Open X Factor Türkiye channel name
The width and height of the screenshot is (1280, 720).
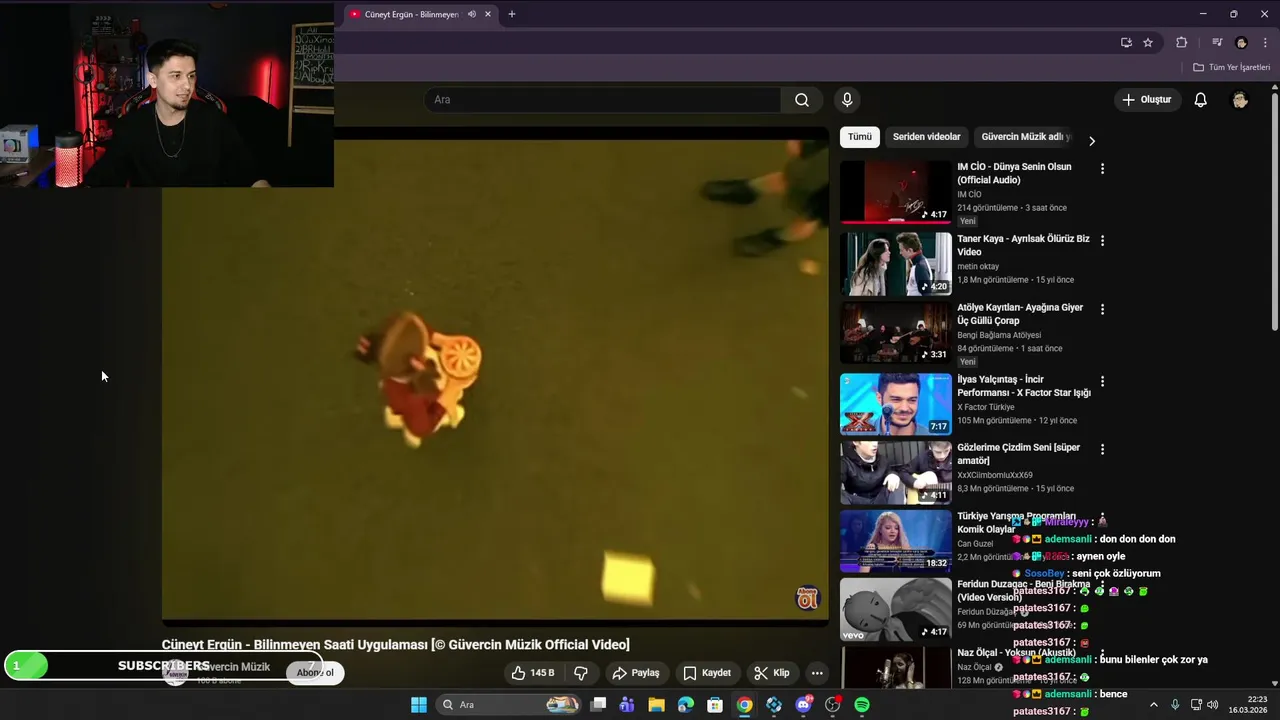coord(986,407)
